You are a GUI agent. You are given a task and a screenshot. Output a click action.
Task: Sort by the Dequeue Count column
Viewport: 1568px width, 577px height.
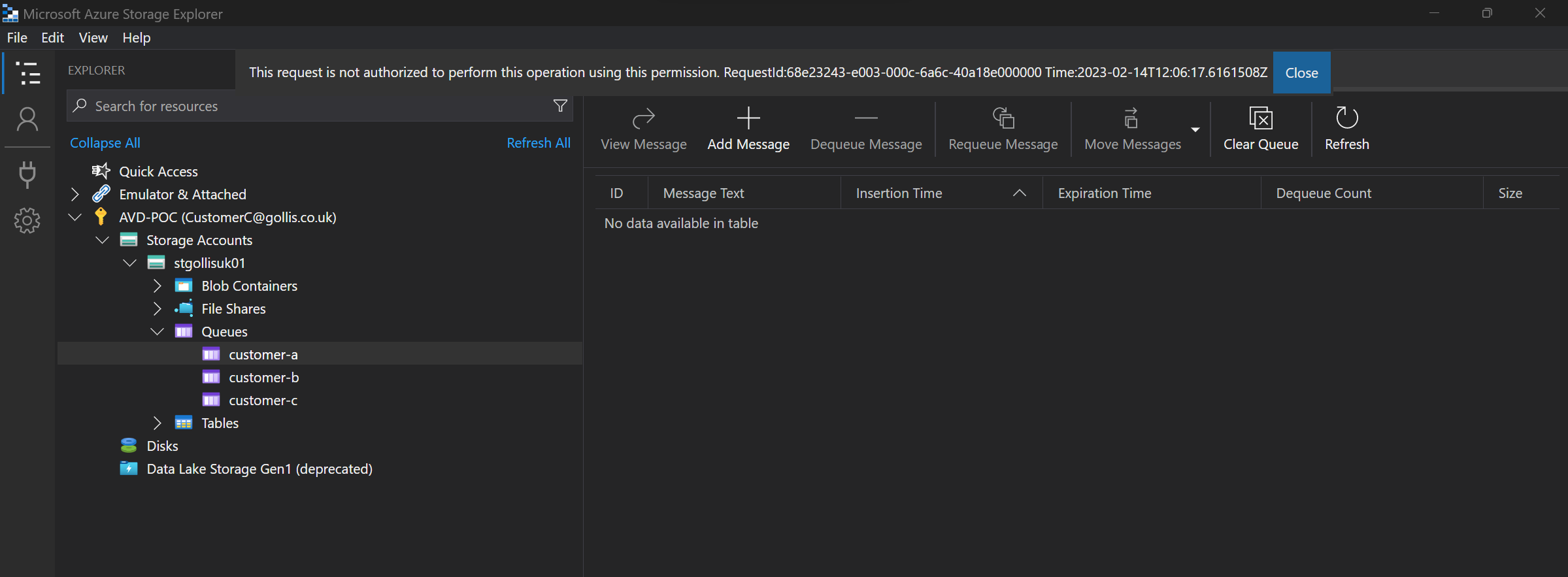click(1372, 193)
